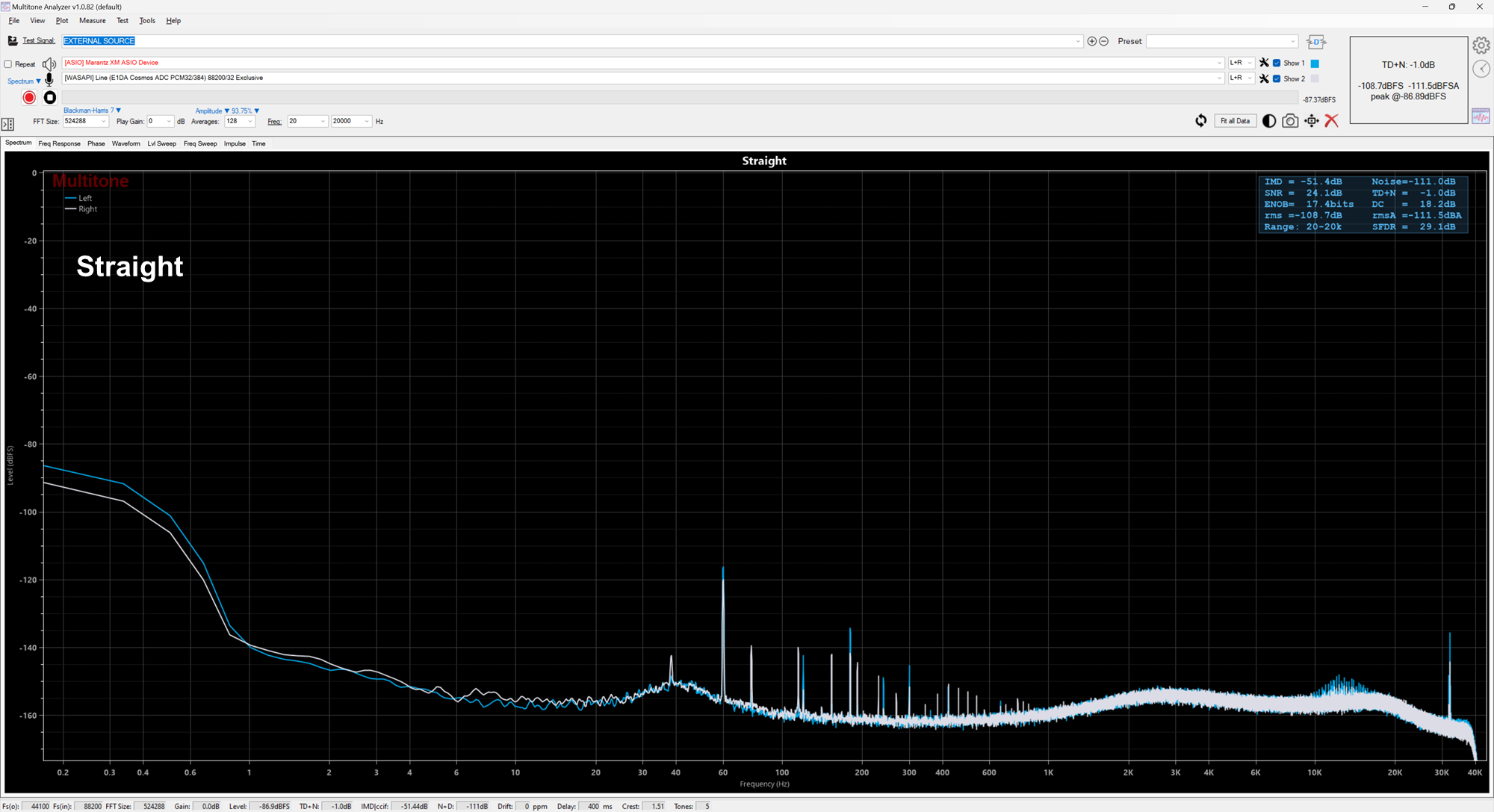
Task: Expand the Test Signal dropdown
Action: [x=1078, y=41]
